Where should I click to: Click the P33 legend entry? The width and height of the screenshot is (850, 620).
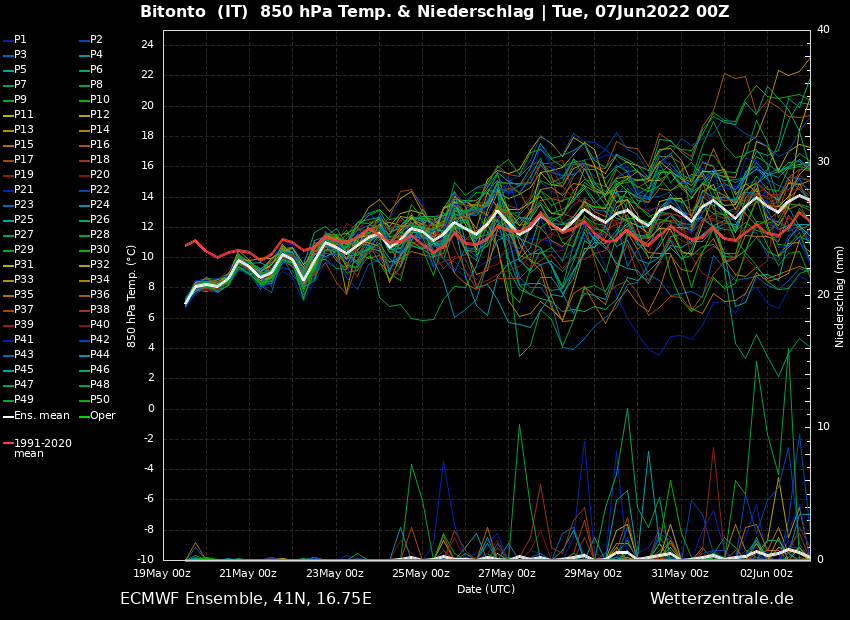18,280
